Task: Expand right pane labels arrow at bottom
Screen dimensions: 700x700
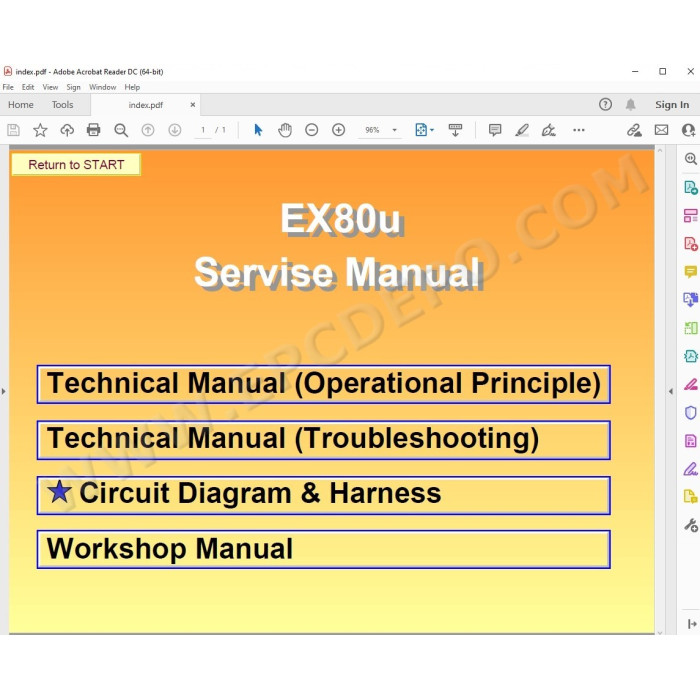Action: 692,624
